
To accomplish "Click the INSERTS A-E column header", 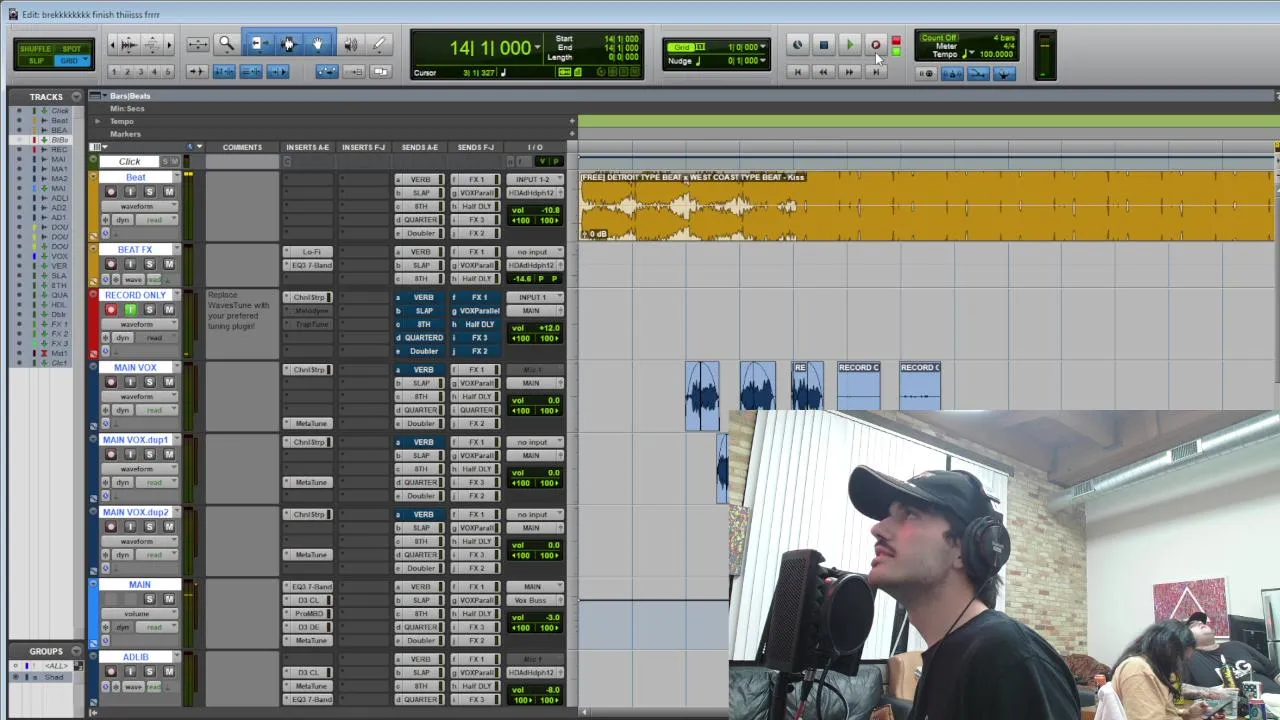I will (307, 147).
